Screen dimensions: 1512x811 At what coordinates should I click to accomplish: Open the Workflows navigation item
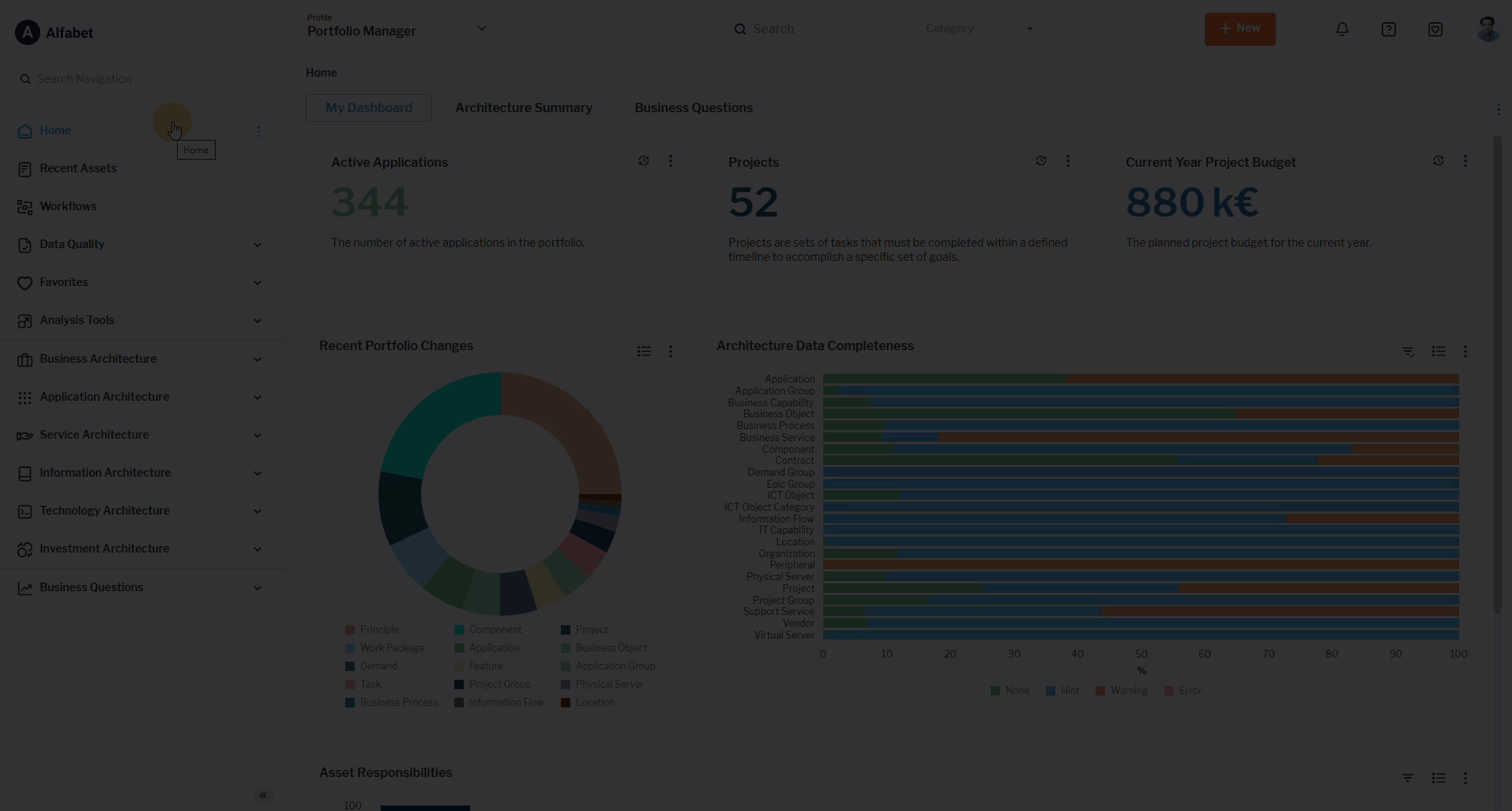tap(68, 206)
